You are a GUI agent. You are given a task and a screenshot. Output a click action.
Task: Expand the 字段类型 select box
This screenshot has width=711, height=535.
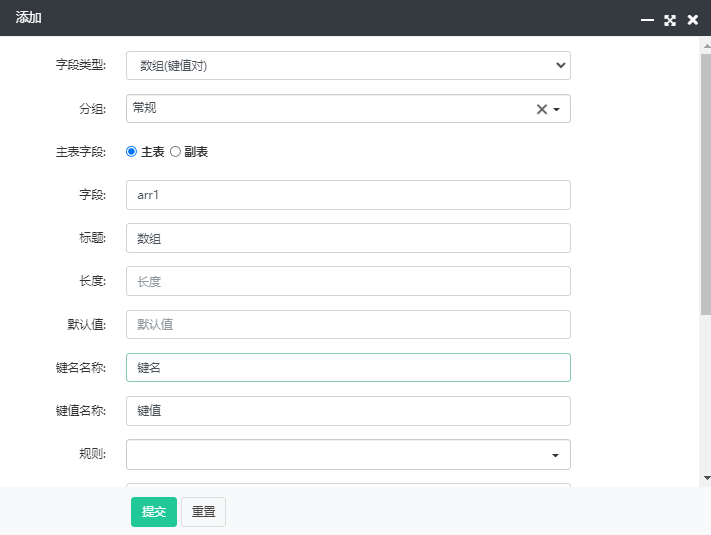tap(348, 65)
